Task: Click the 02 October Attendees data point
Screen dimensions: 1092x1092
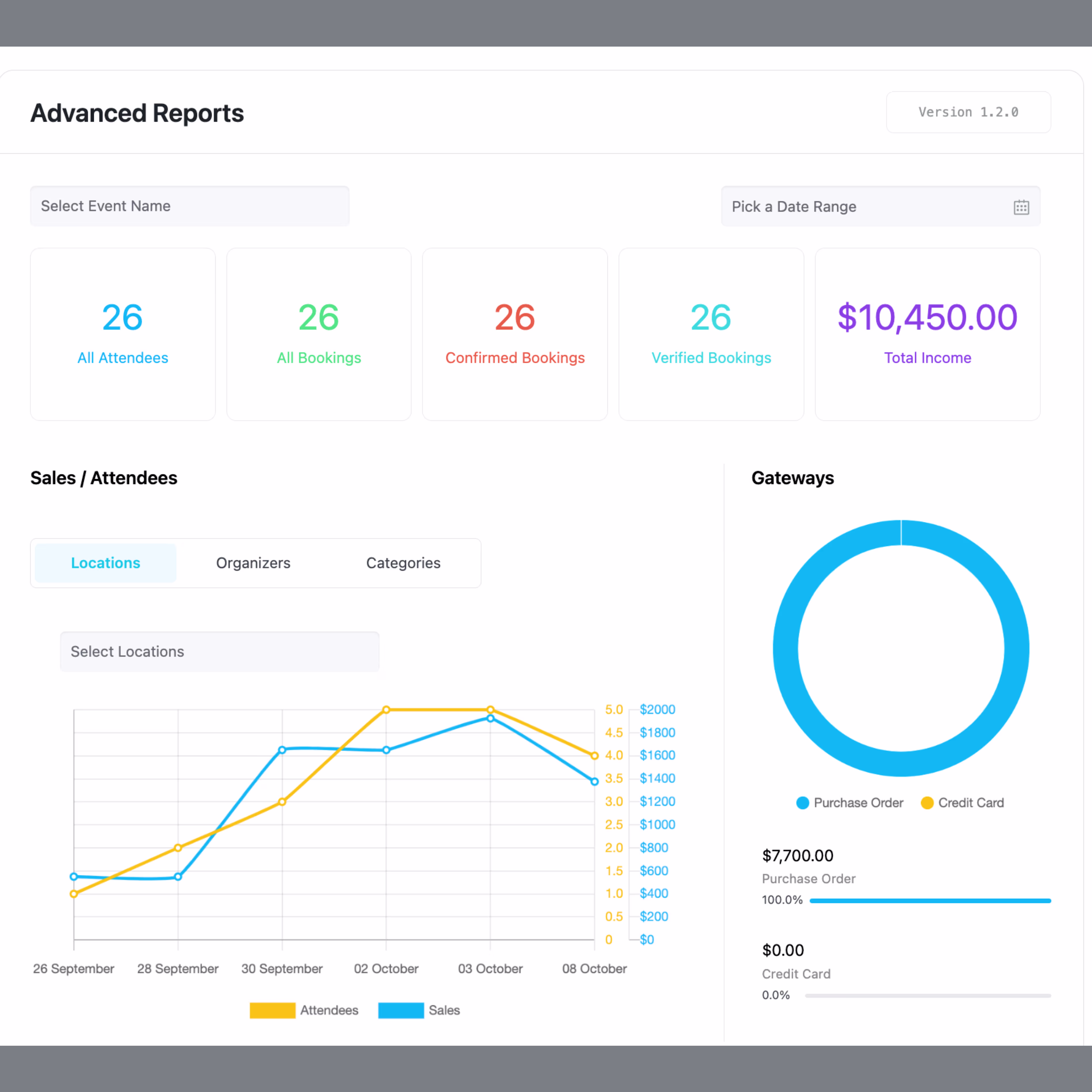Action: click(x=386, y=709)
